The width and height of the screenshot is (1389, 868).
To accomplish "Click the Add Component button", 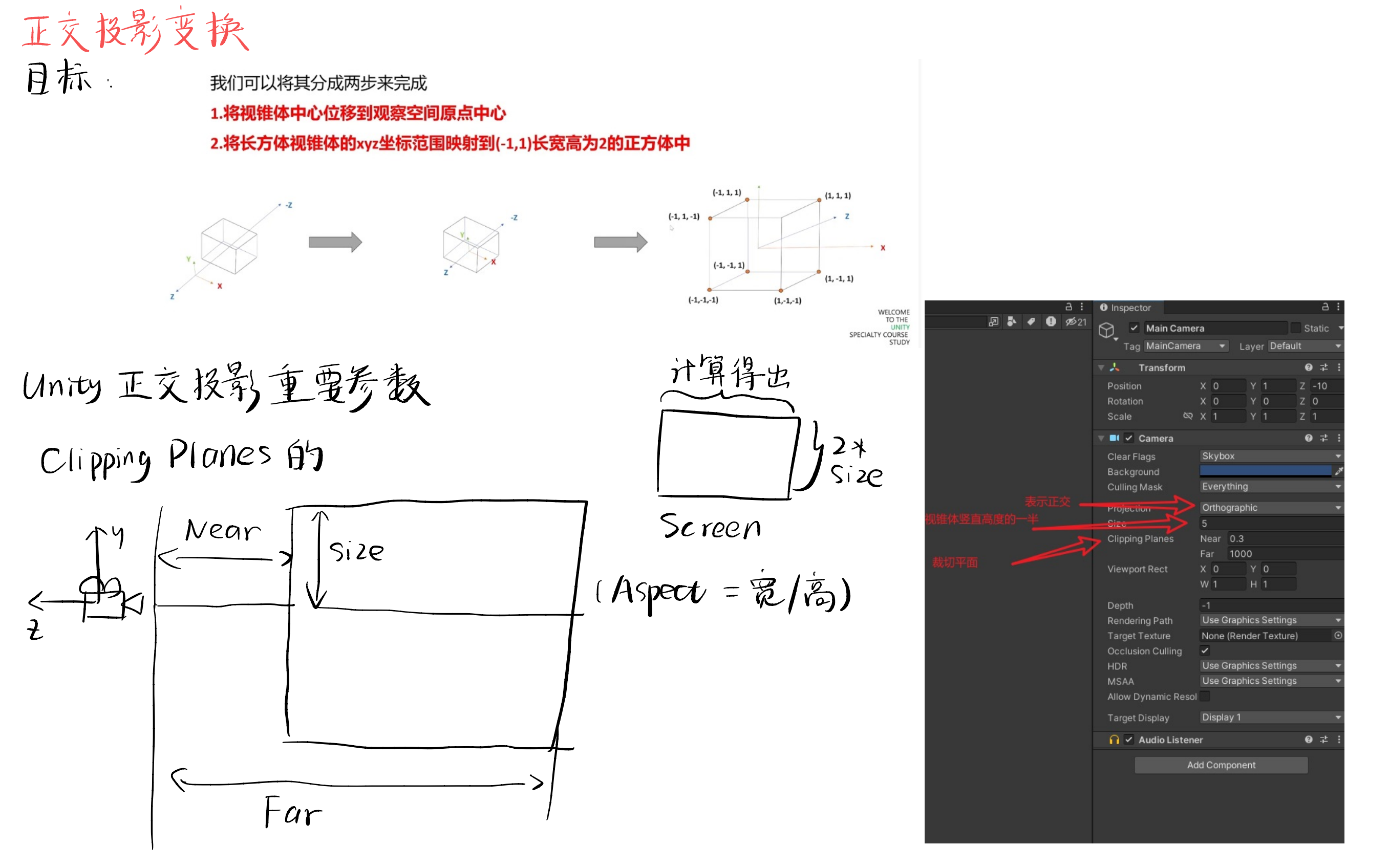I will click(x=1221, y=765).
